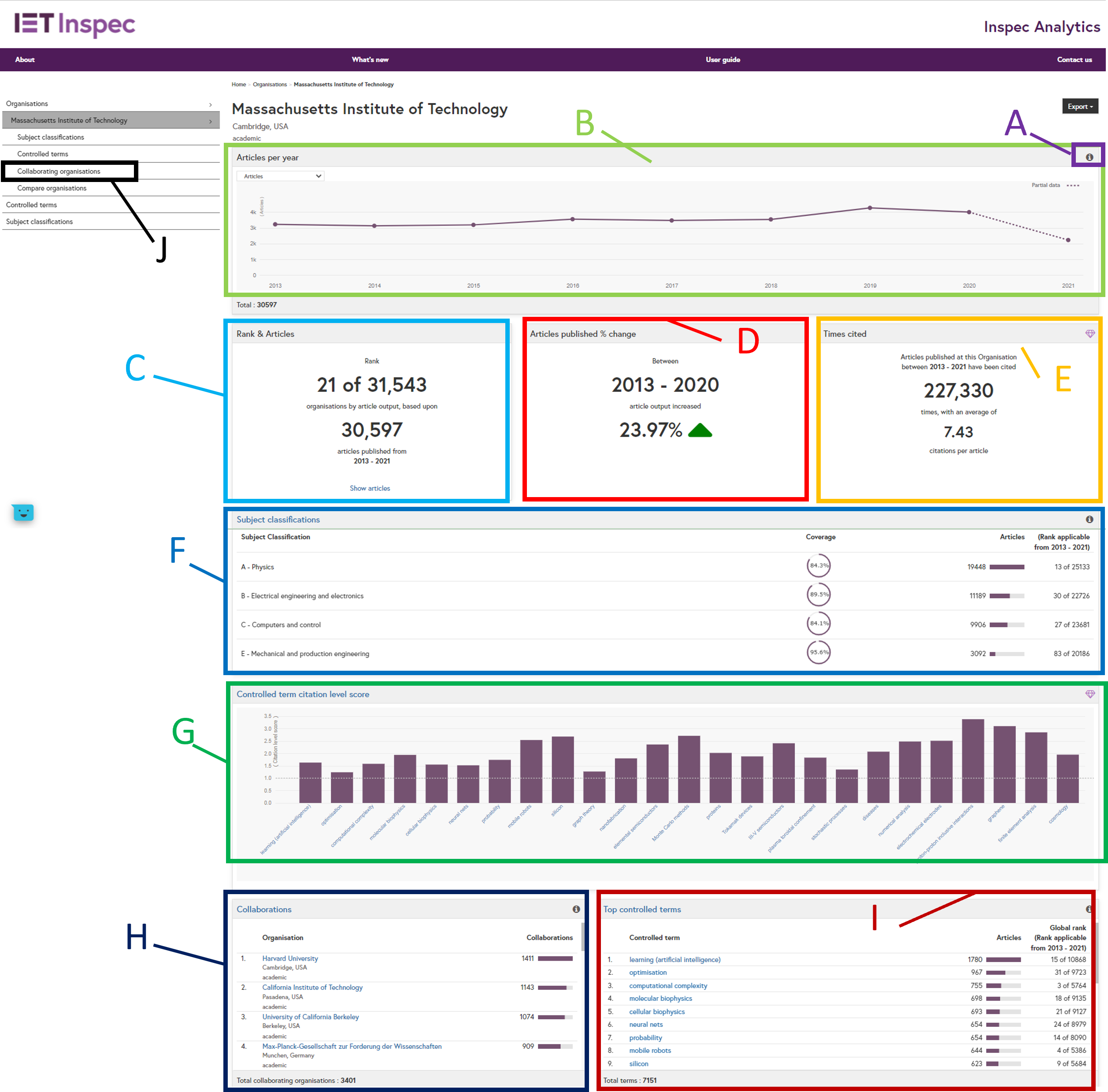Click the citation level score diamond icon
The height and width of the screenshot is (1092, 1108).
pyautogui.click(x=1089, y=694)
